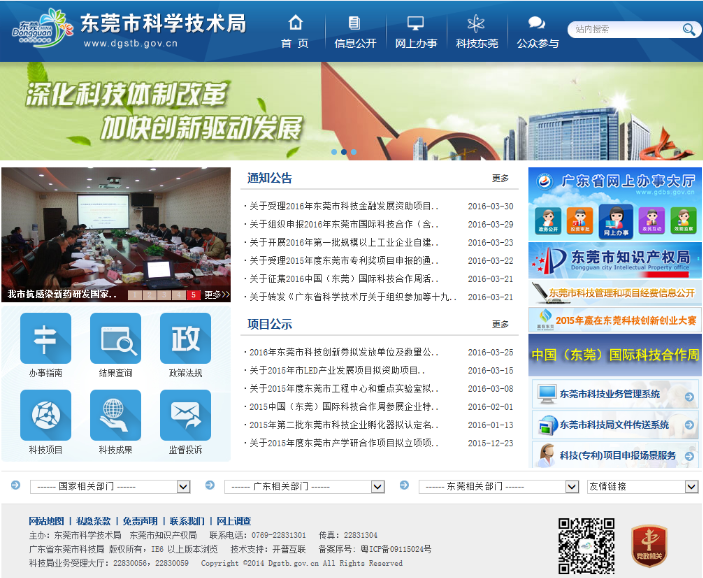This screenshot has height=578, width=703.
Task: Open the 信息公开 navigation item
Action: 354,32
